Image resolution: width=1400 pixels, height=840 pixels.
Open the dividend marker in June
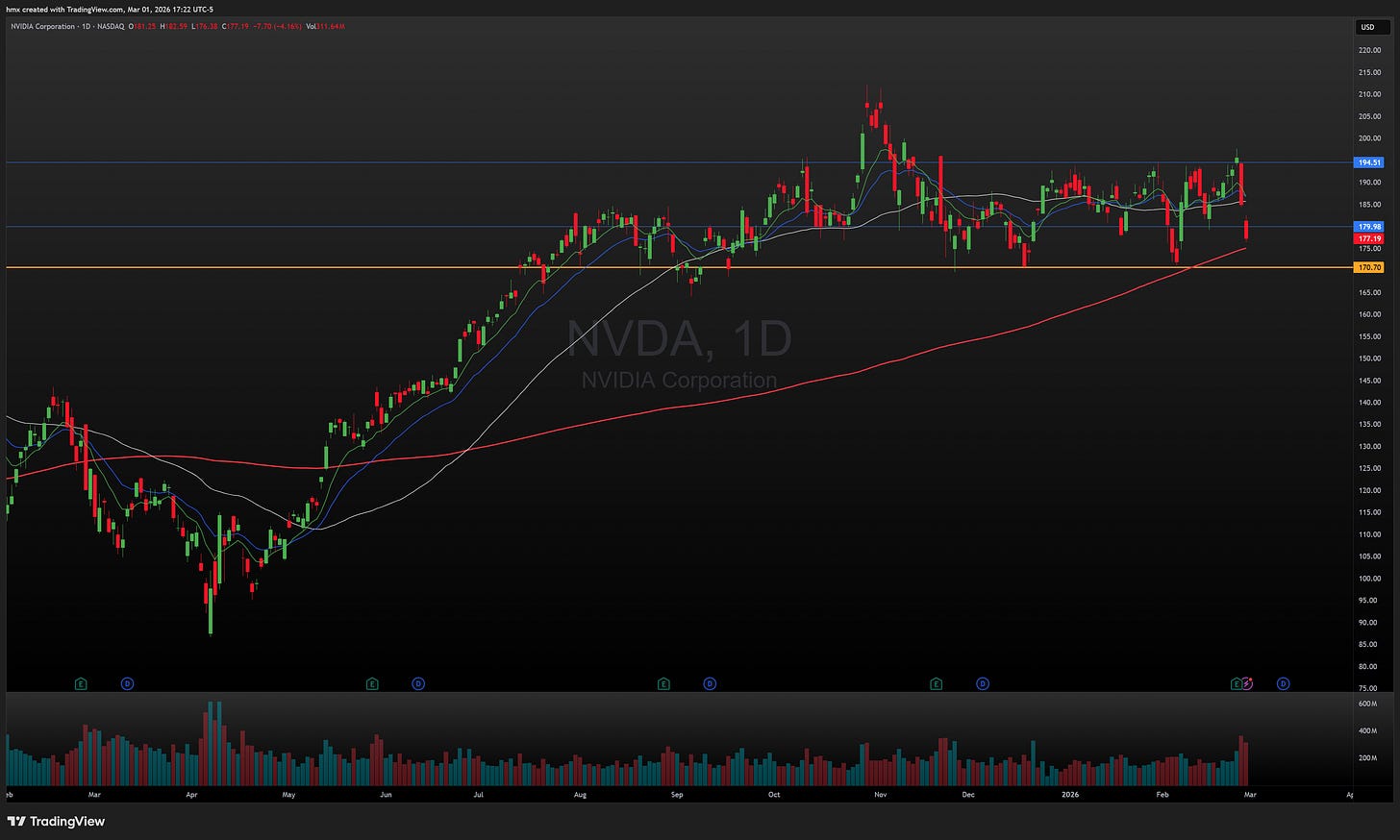pyautogui.click(x=418, y=684)
